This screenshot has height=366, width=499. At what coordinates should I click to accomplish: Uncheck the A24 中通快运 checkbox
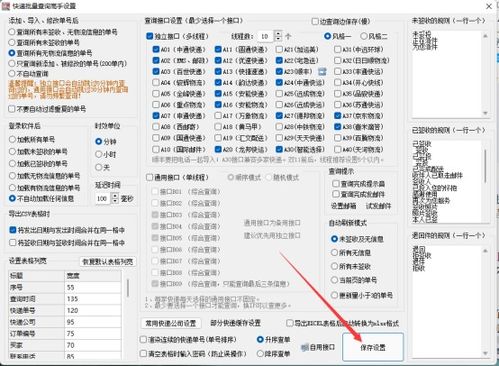click(x=279, y=82)
